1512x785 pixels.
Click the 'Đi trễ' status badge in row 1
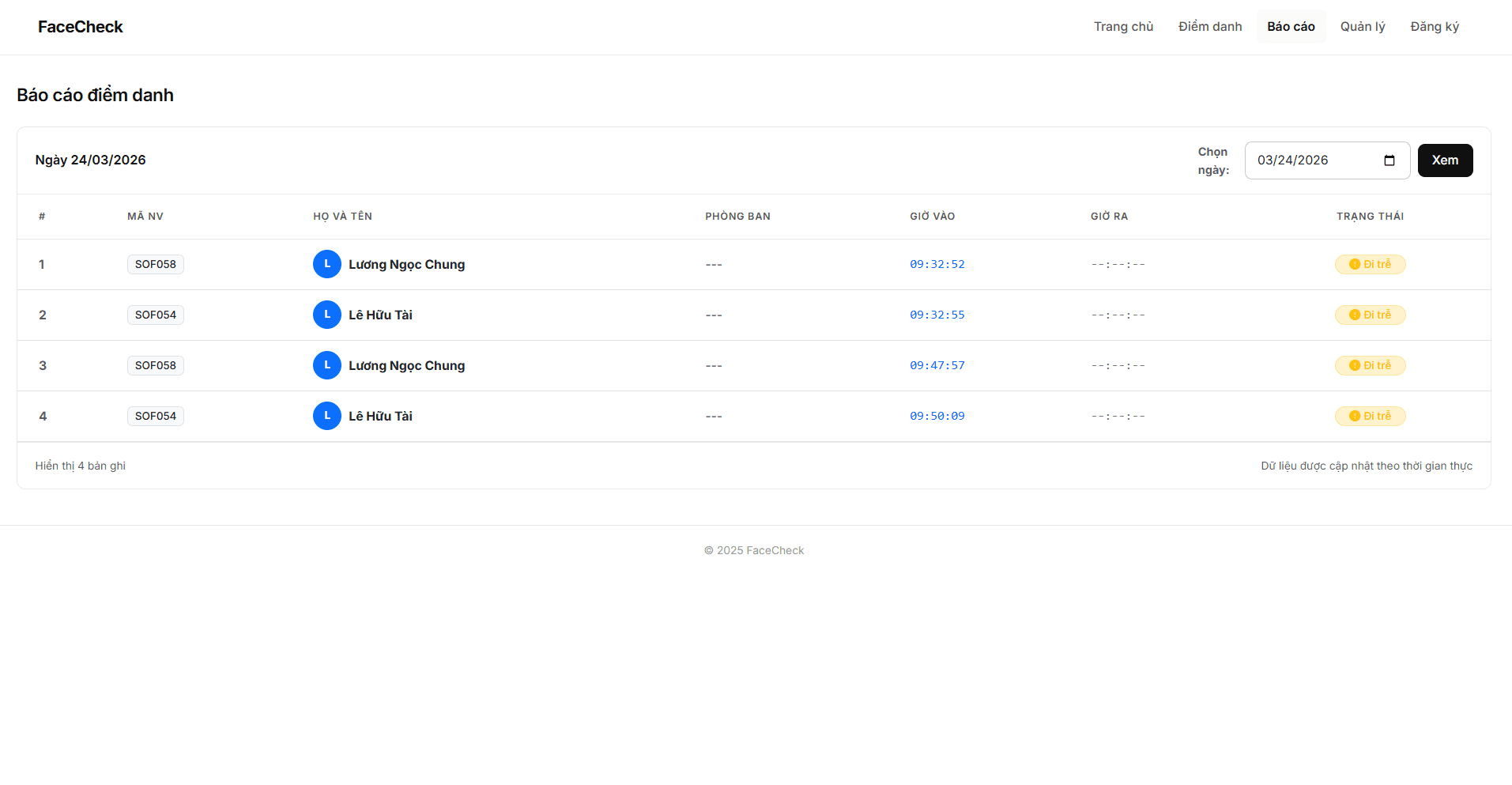pyautogui.click(x=1370, y=264)
